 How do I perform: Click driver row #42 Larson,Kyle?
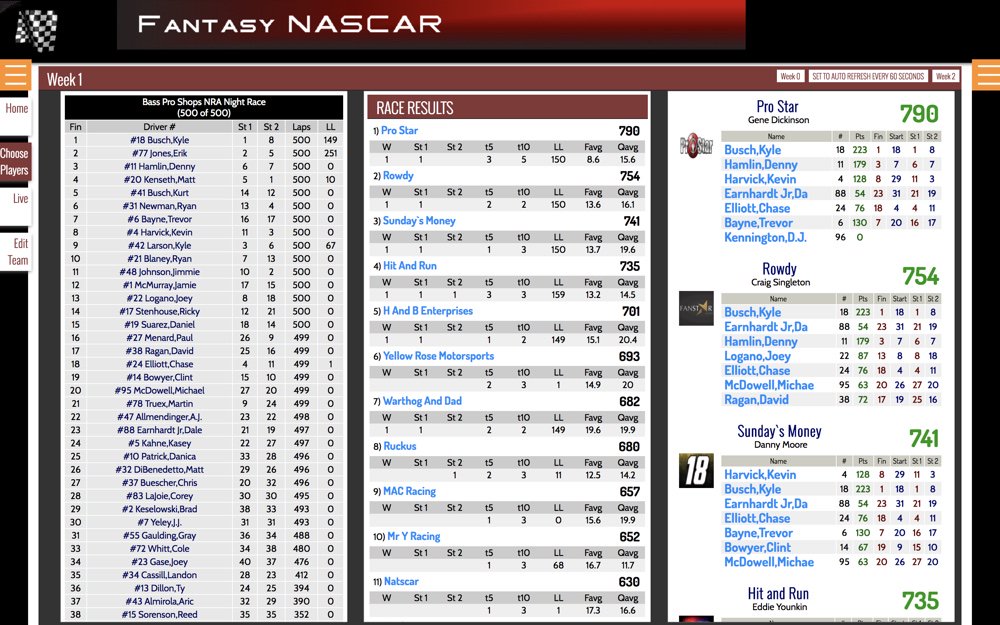coord(204,246)
